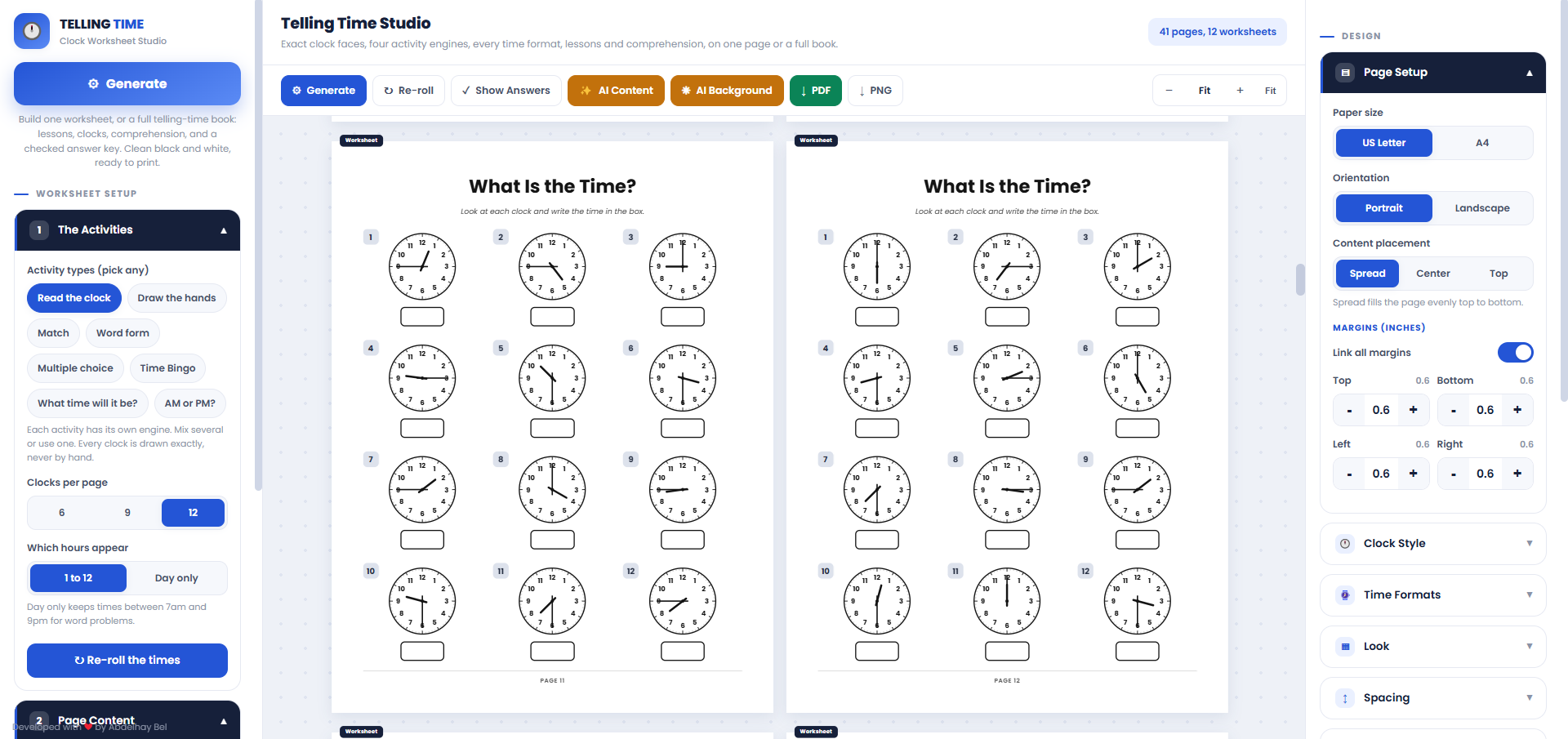
Task: Expand the Time Formats panel
Action: 1529,595
